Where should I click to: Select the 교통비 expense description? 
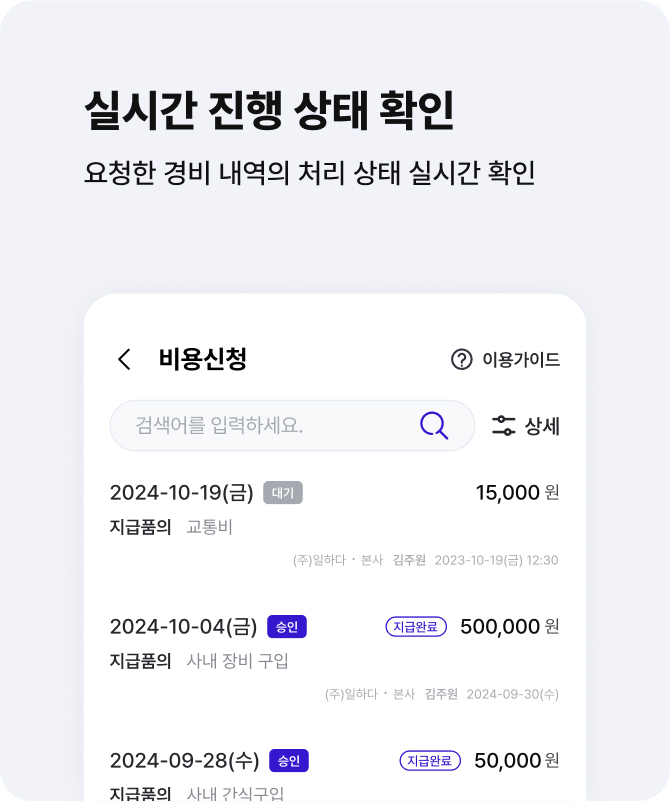[209, 527]
